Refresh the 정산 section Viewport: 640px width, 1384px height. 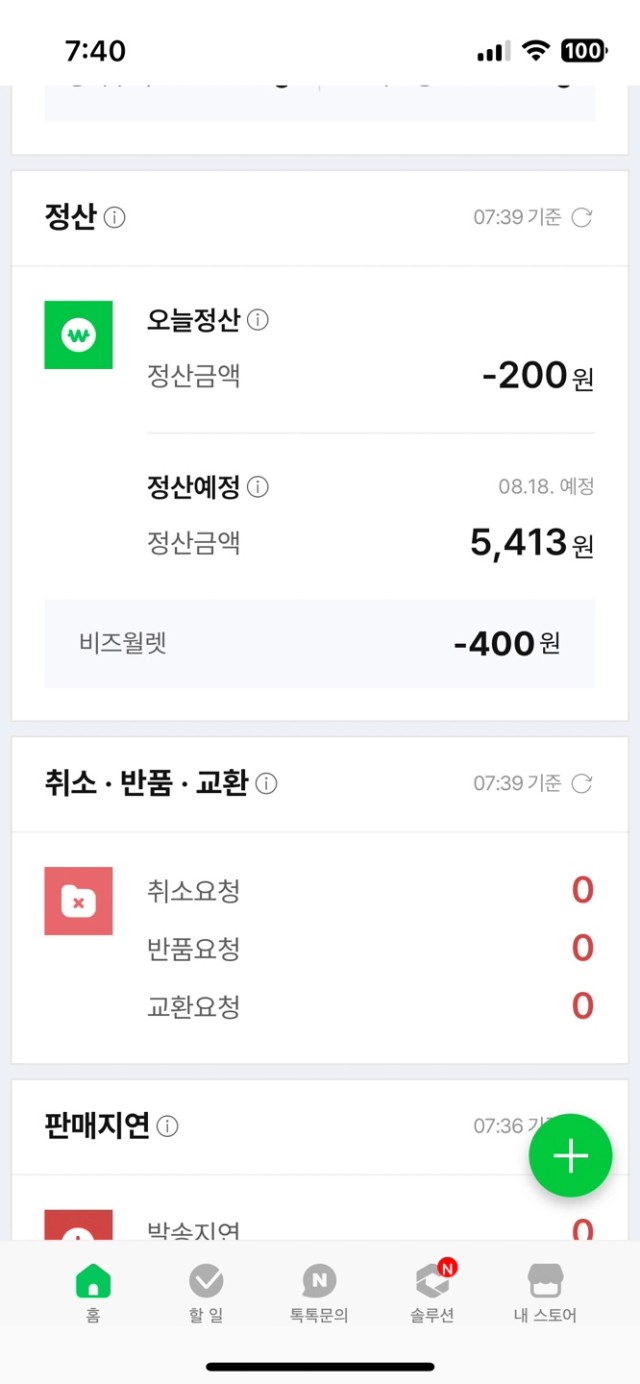582,218
